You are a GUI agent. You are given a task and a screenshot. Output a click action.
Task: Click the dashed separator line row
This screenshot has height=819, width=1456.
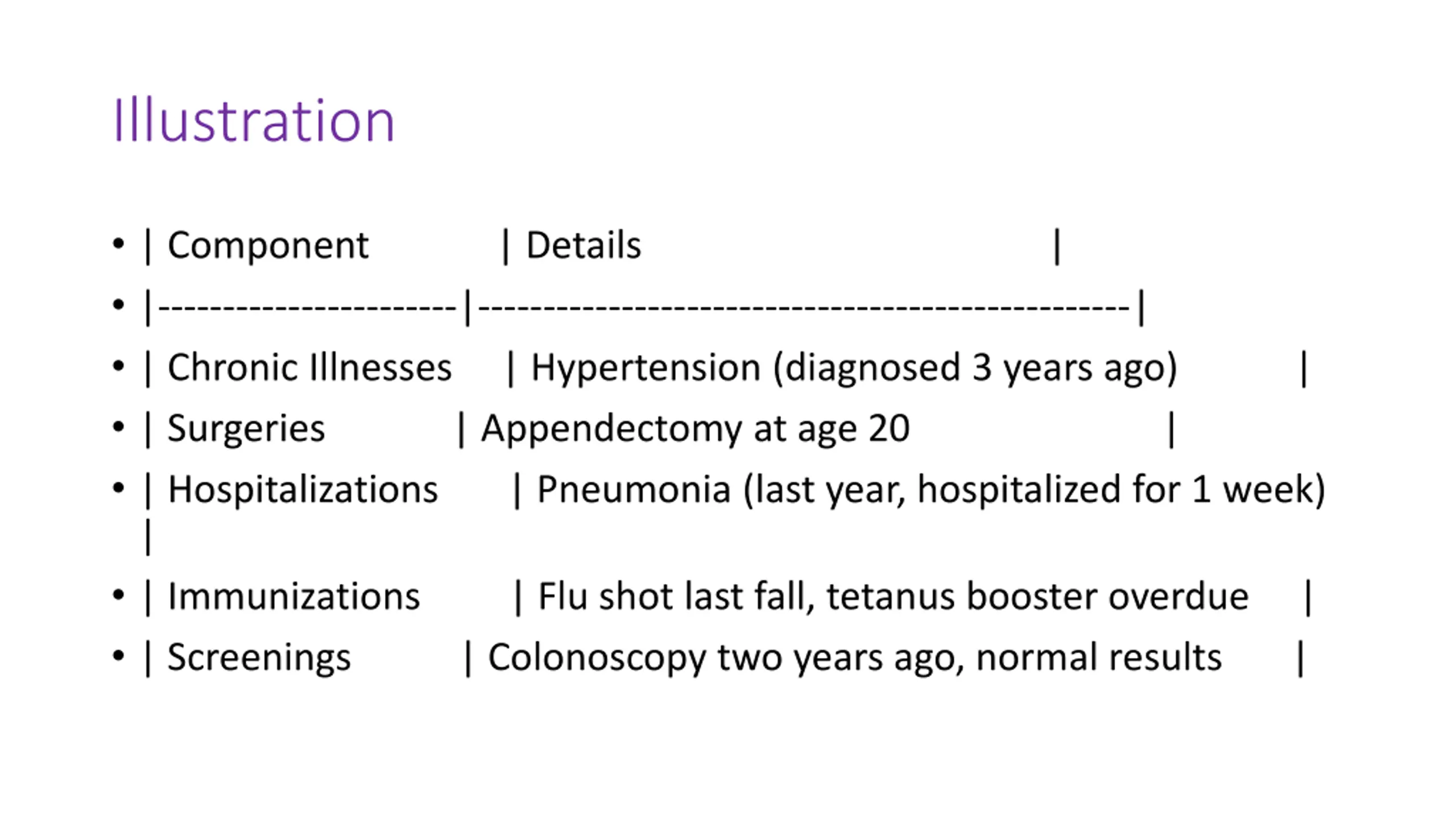coord(645,307)
